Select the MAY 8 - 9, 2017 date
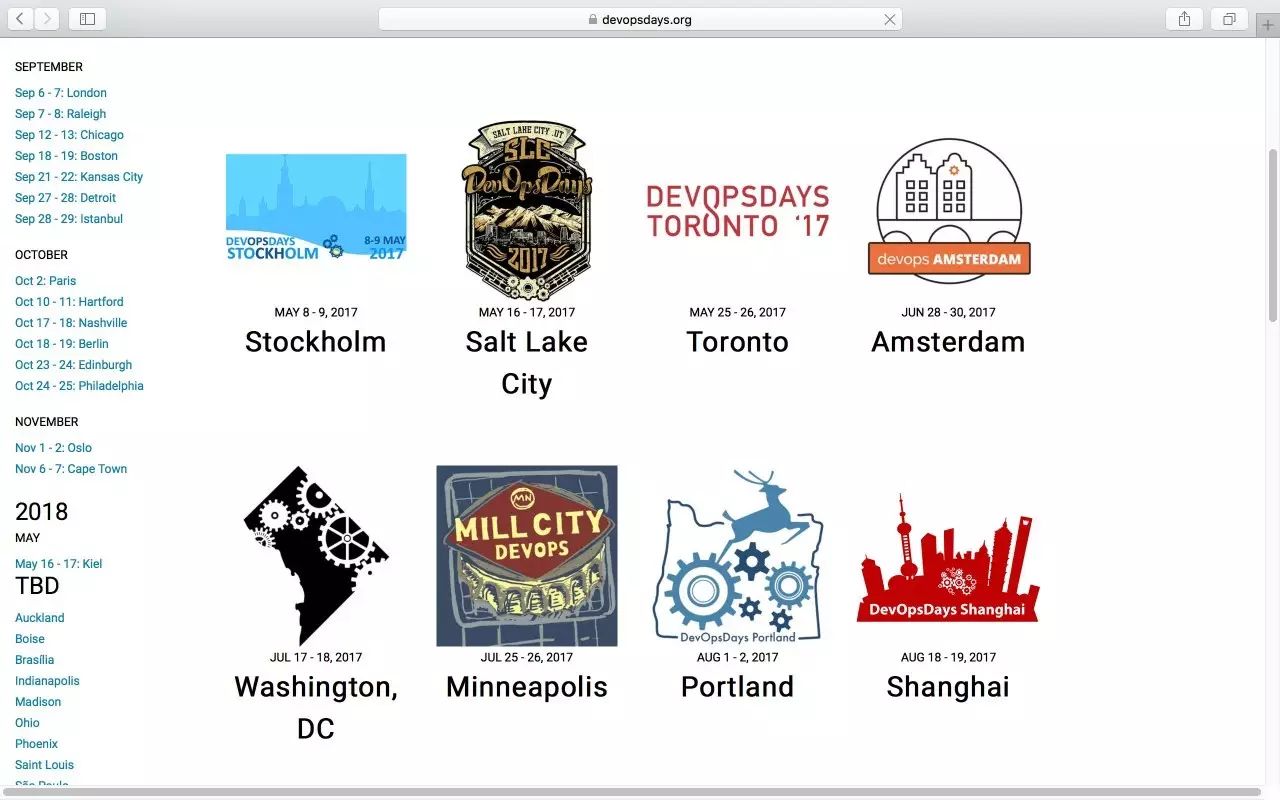Screen dimensions: 1280x800 pos(316,313)
